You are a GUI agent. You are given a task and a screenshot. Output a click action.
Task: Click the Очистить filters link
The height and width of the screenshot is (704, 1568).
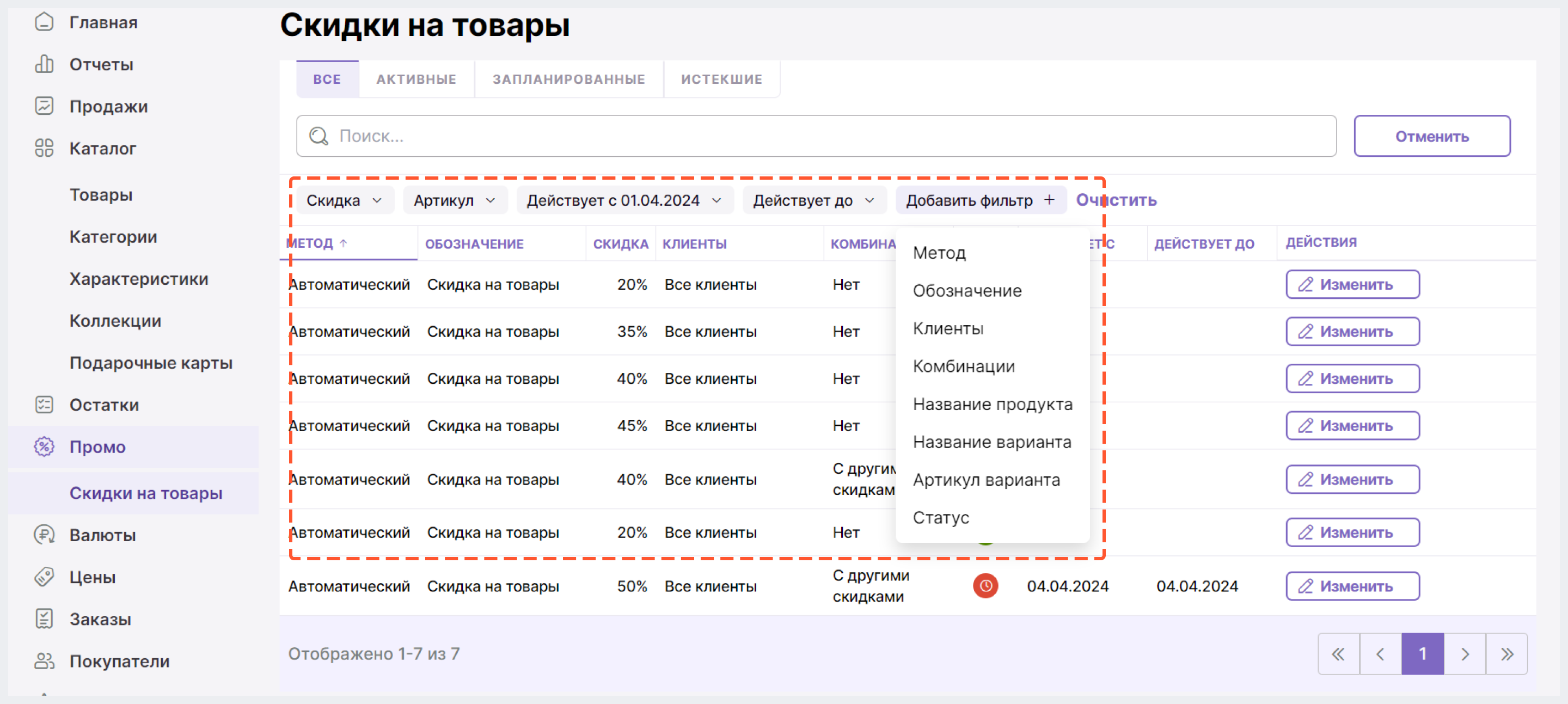coord(1116,200)
